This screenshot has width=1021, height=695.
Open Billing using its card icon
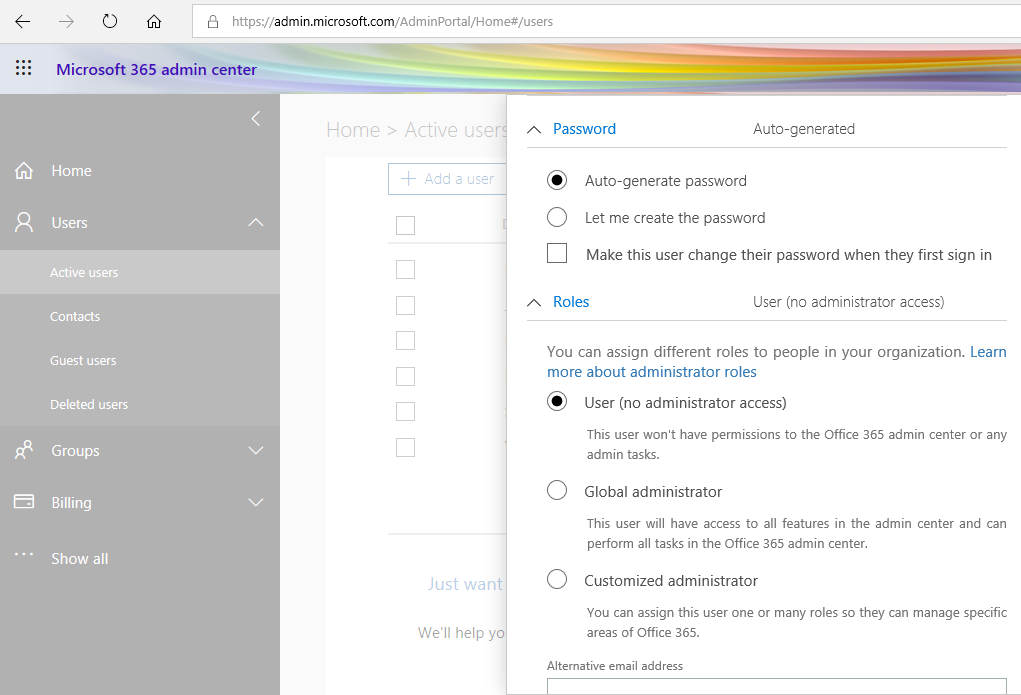coord(22,502)
